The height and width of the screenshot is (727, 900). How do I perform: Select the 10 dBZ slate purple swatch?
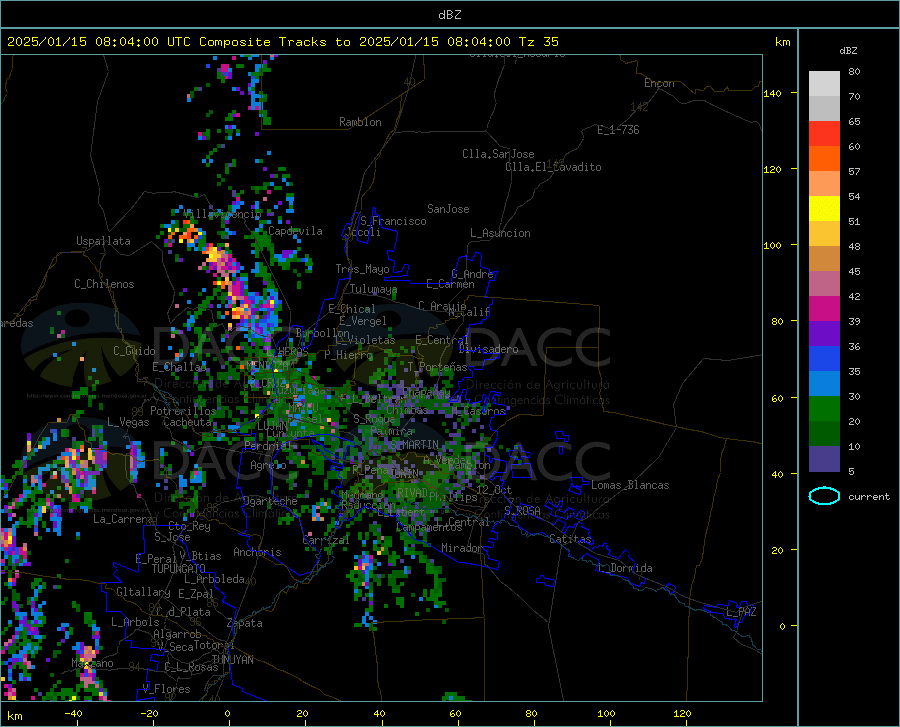[x=824, y=459]
